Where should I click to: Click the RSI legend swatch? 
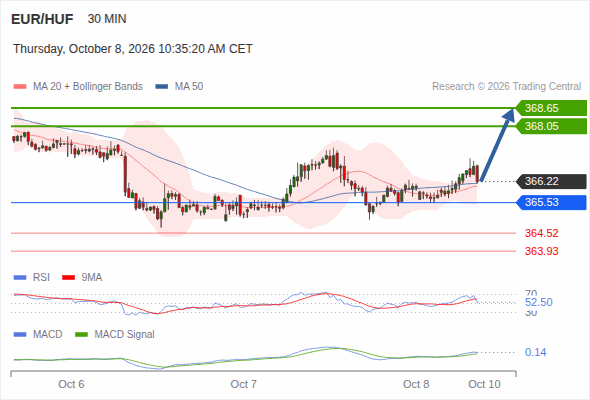(x=20, y=278)
